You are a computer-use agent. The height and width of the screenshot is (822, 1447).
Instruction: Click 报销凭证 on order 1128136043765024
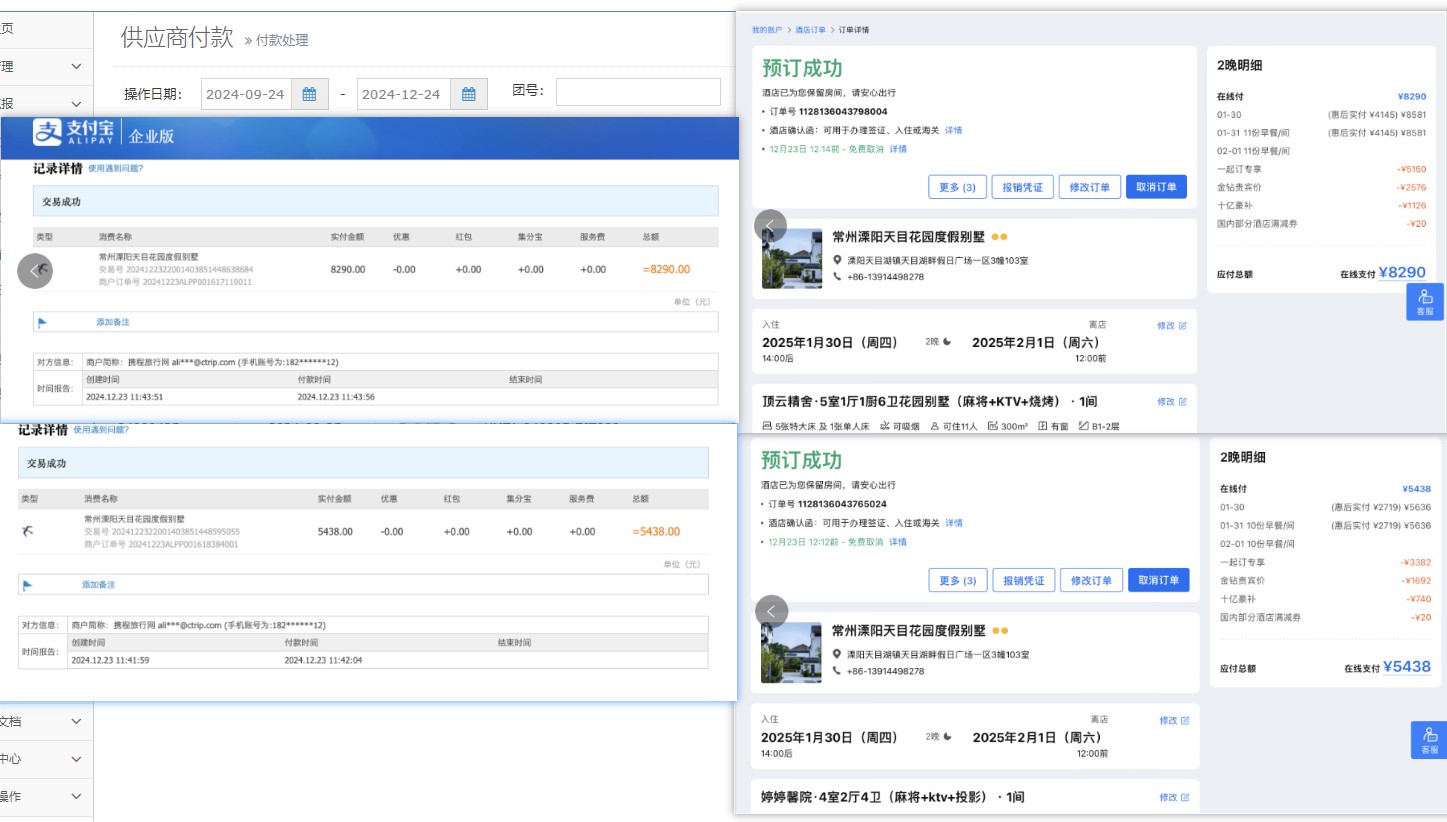pos(1023,580)
